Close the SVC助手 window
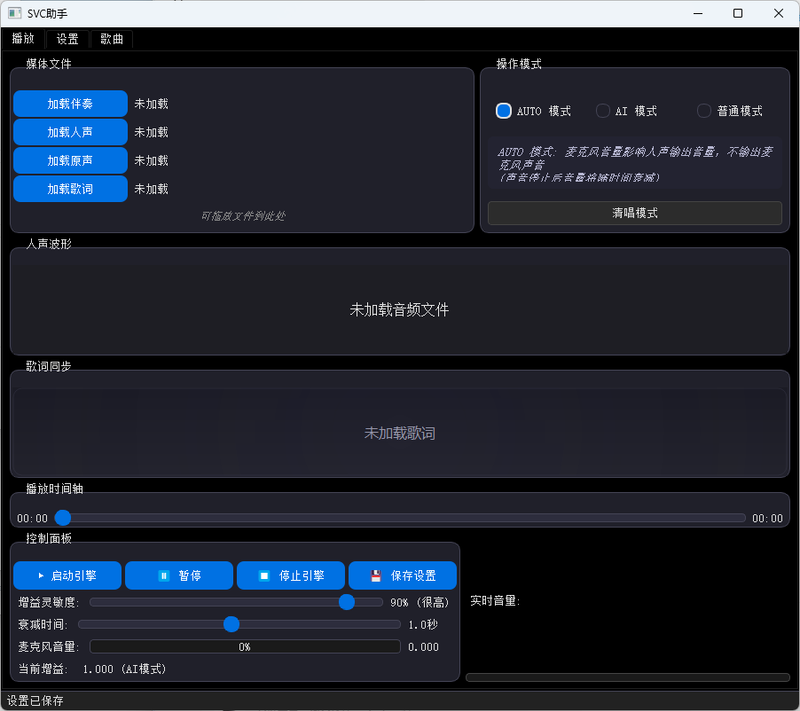Image resolution: width=800 pixels, height=711 pixels. coord(778,13)
